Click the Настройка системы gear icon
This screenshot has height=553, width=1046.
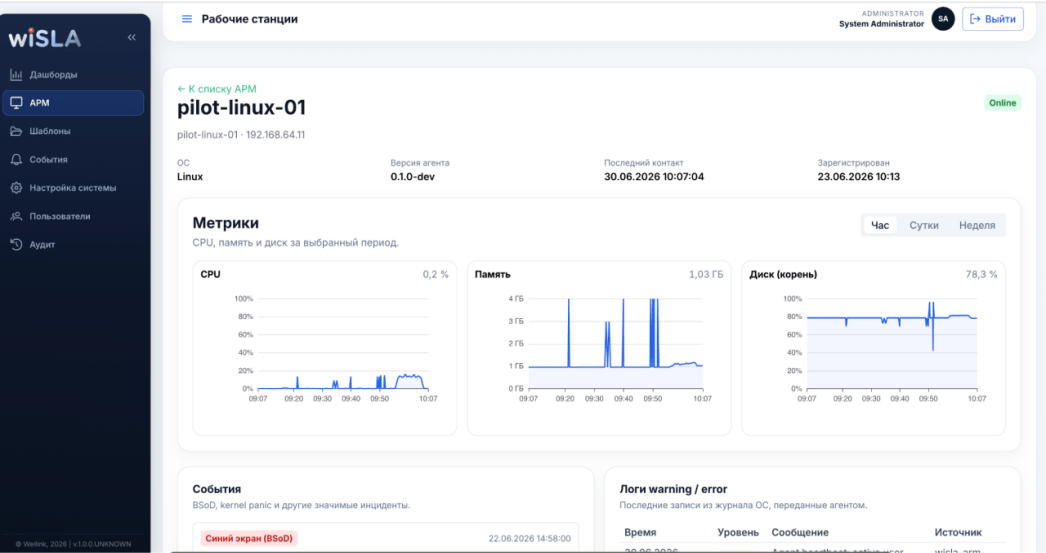pos(16,188)
